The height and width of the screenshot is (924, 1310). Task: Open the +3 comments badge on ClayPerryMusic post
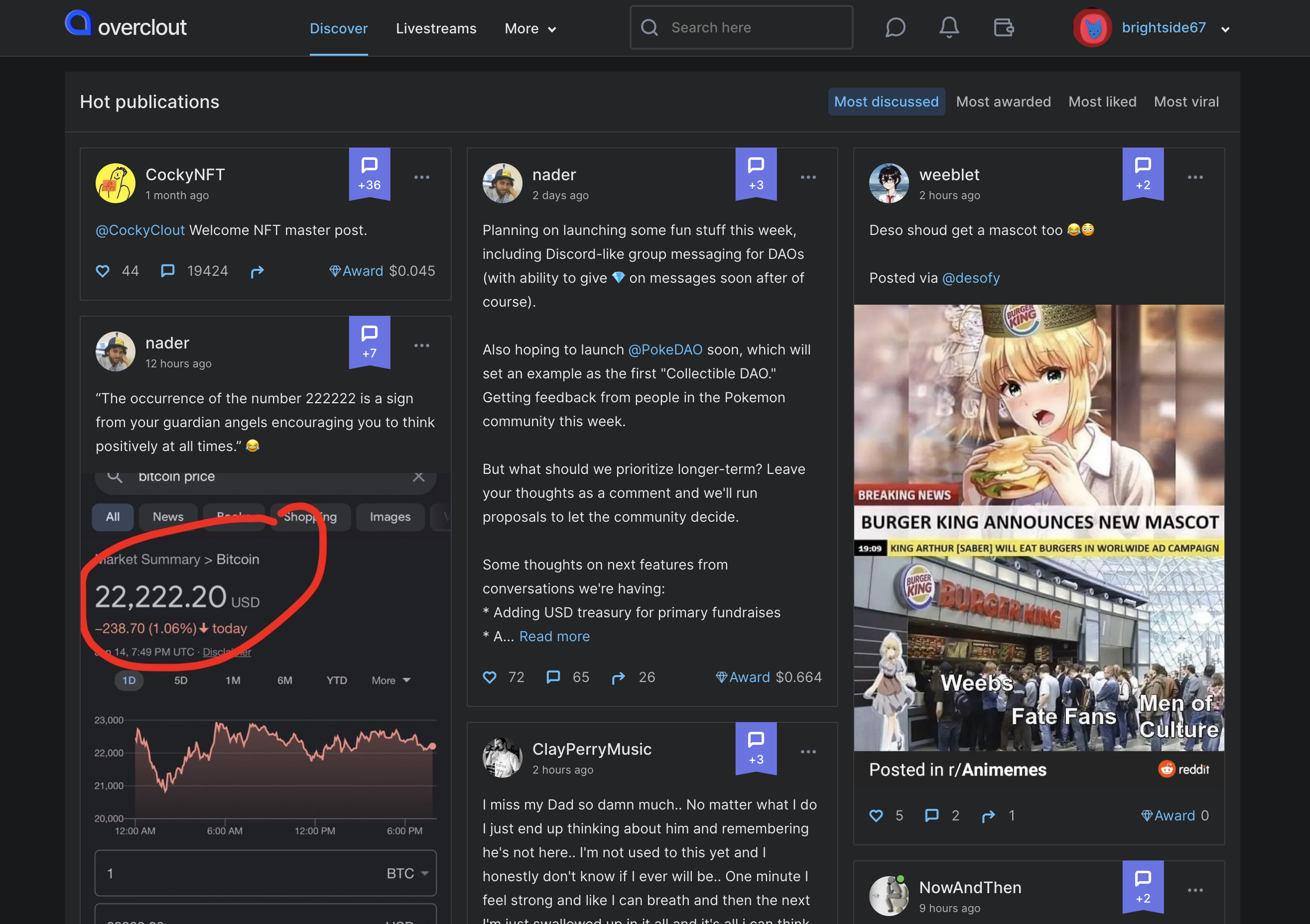tap(756, 748)
